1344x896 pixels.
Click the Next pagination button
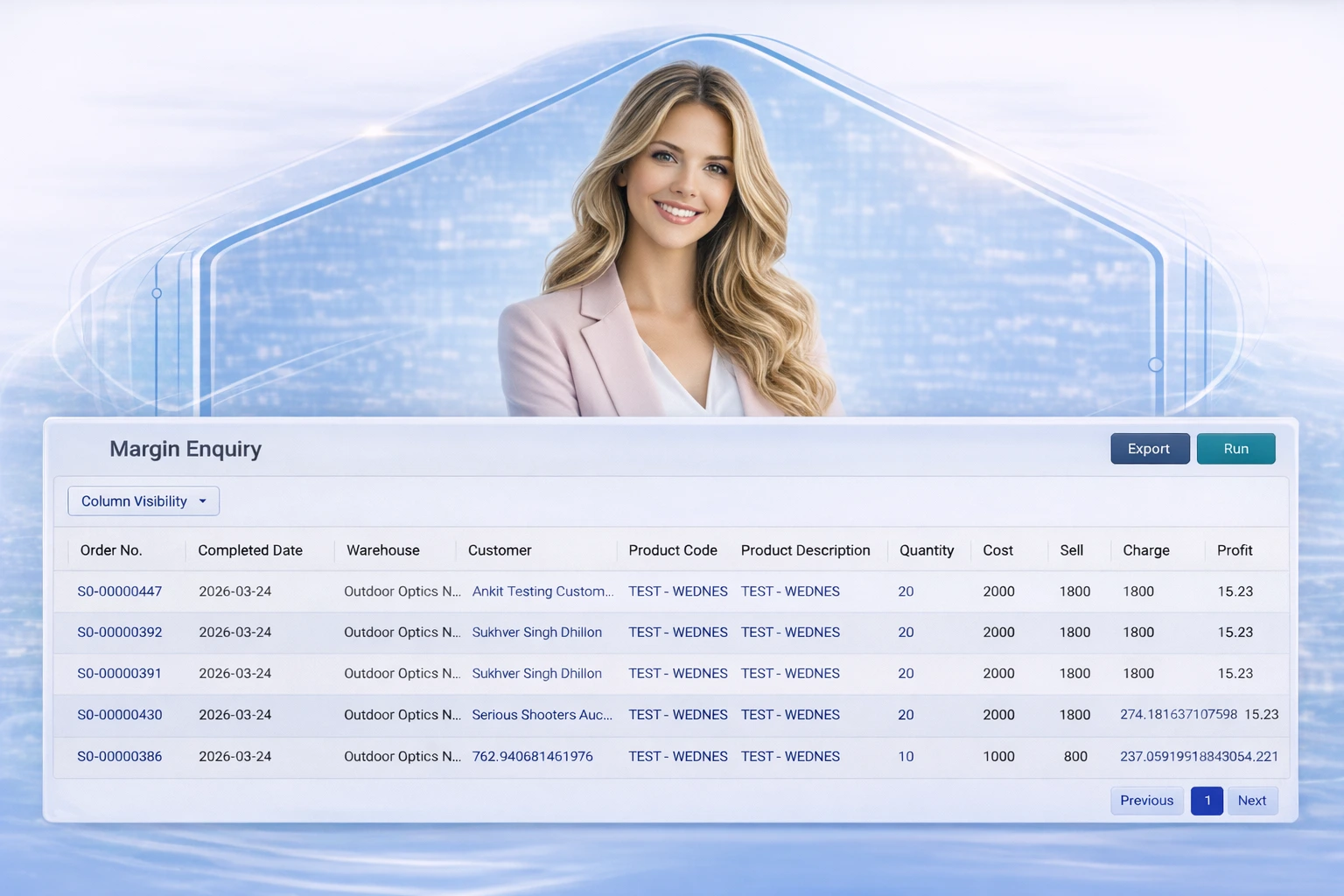[1252, 800]
